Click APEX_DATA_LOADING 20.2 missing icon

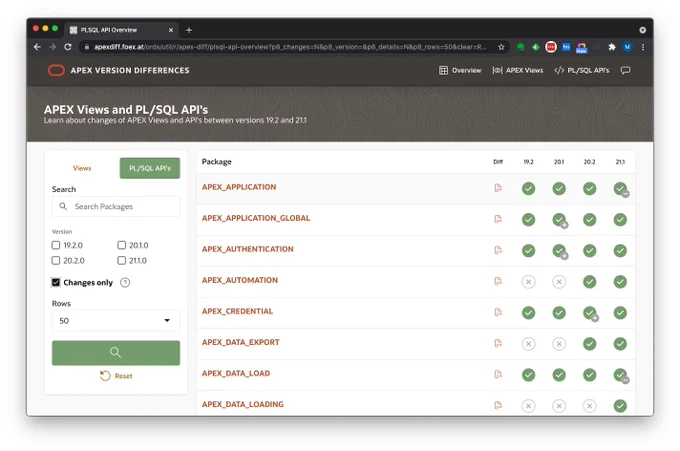tap(589, 406)
